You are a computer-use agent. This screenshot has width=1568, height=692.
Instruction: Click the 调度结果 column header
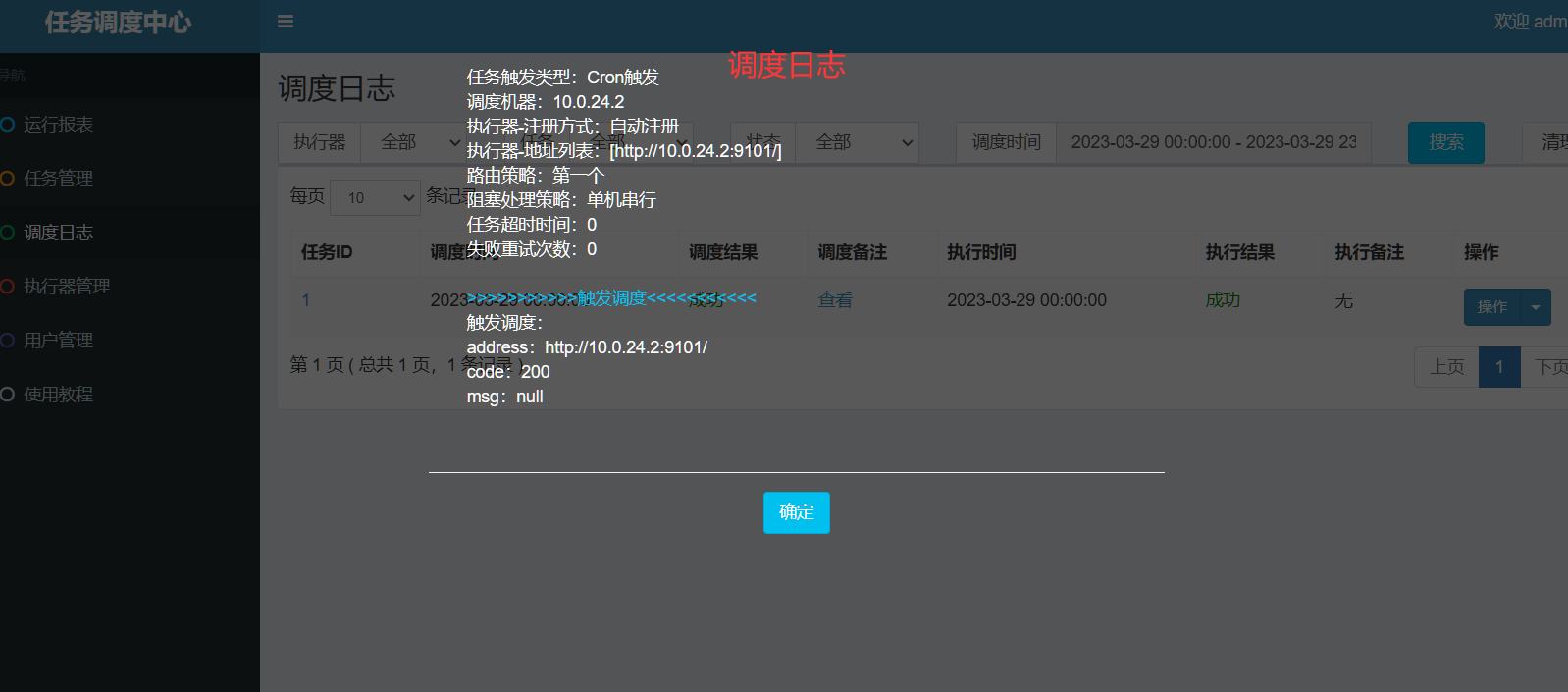point(723,252)
